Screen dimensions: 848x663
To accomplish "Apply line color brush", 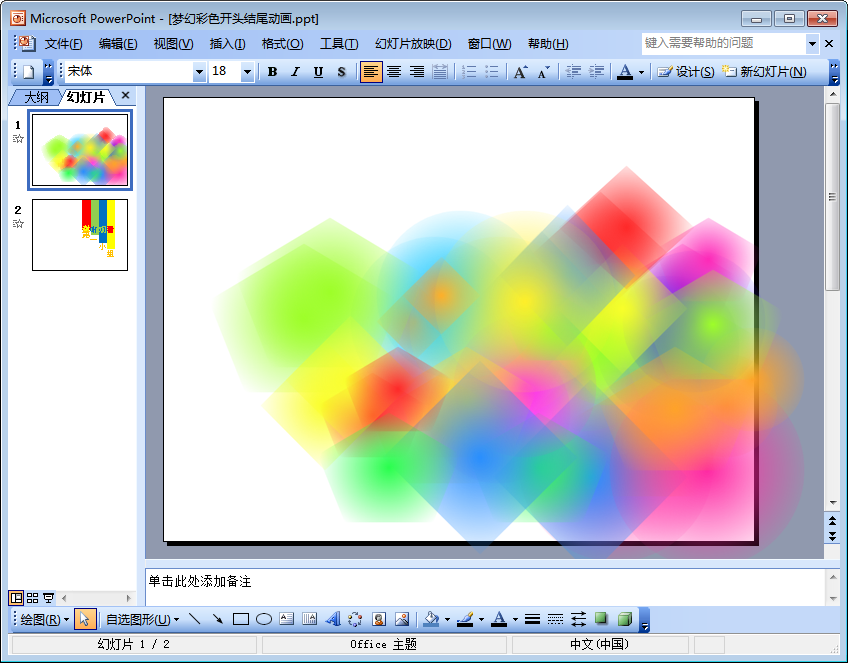I will tap(465, 619).
